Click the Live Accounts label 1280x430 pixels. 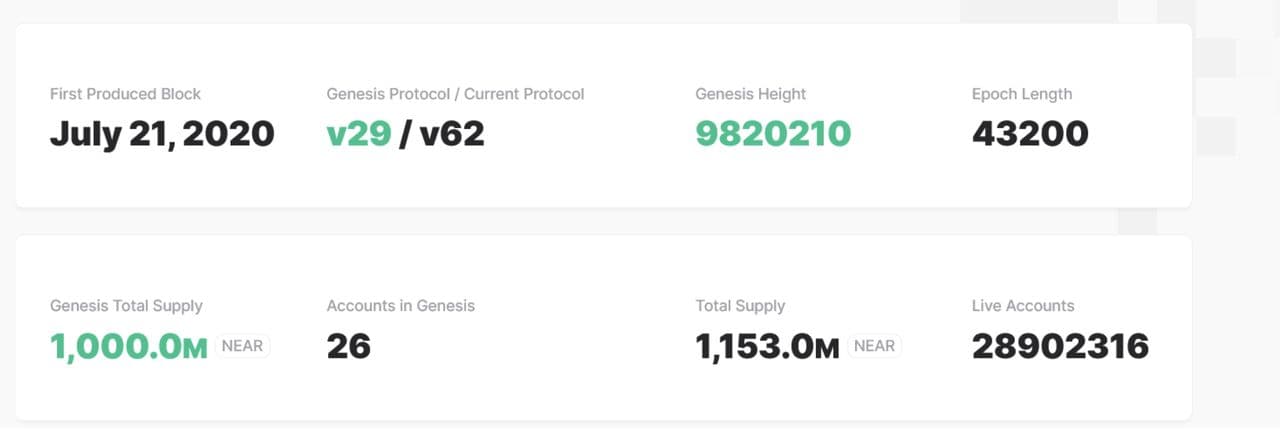tap(1022, 306)
